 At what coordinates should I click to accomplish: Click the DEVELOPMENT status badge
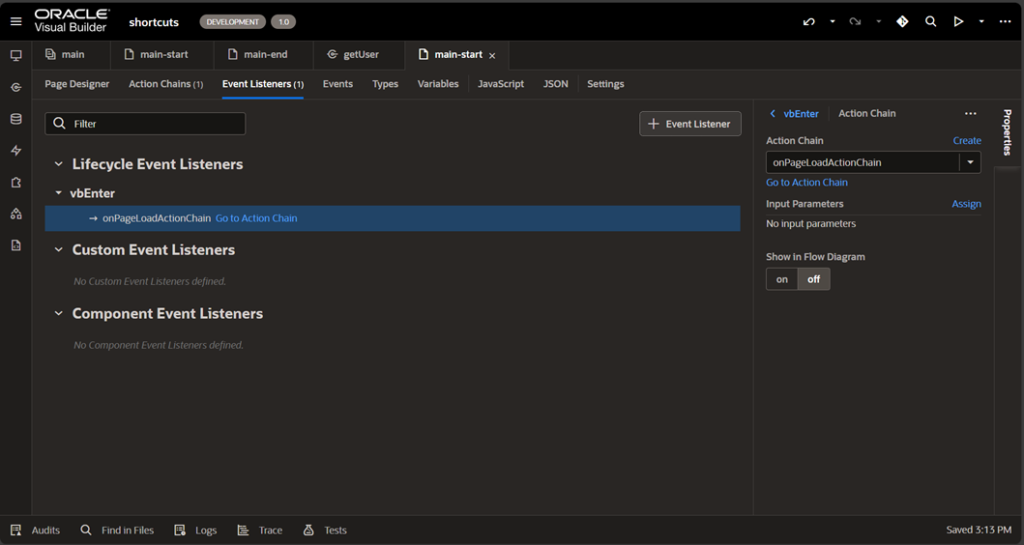coord(232,22)
